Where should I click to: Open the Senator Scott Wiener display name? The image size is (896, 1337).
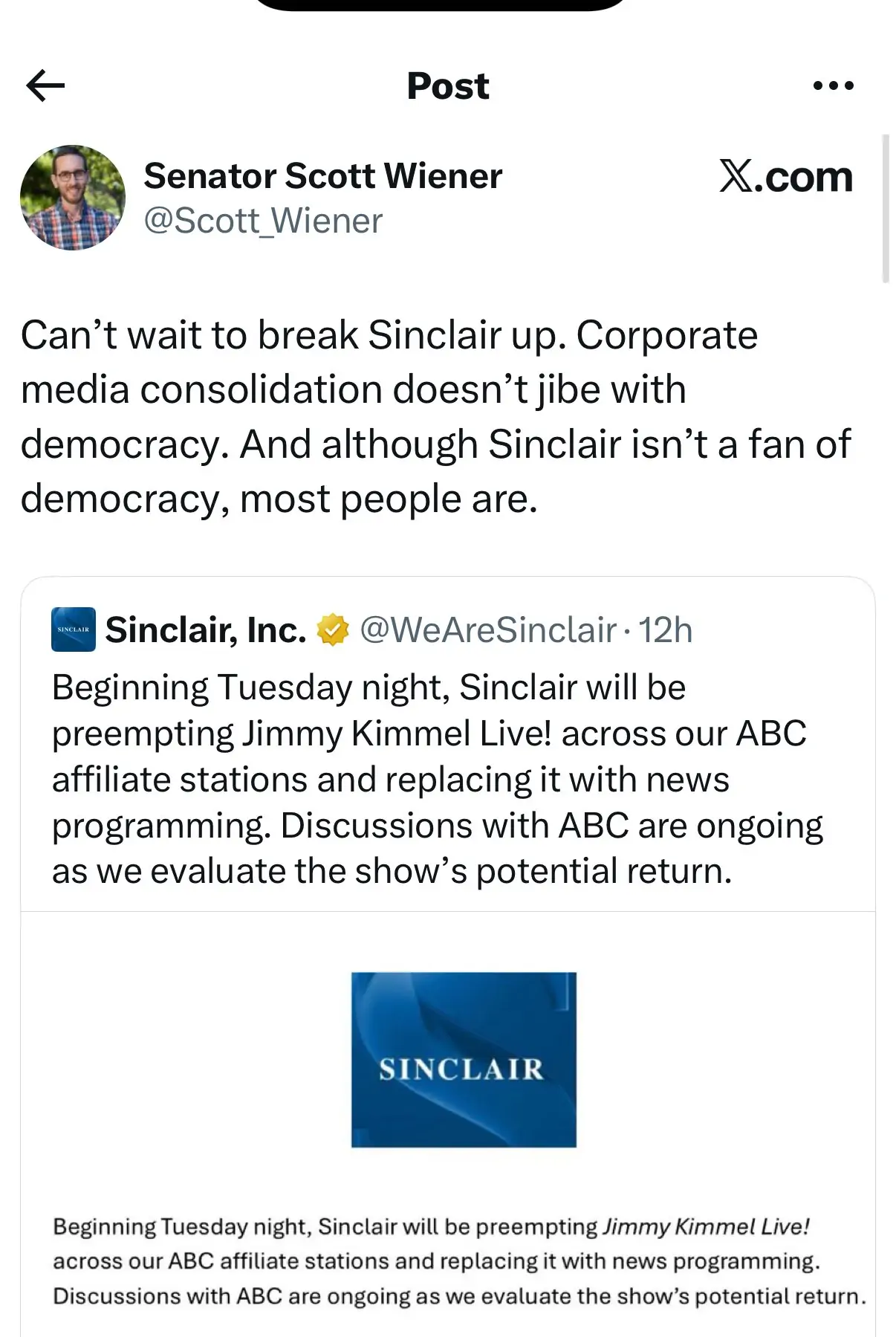point(323,176)
